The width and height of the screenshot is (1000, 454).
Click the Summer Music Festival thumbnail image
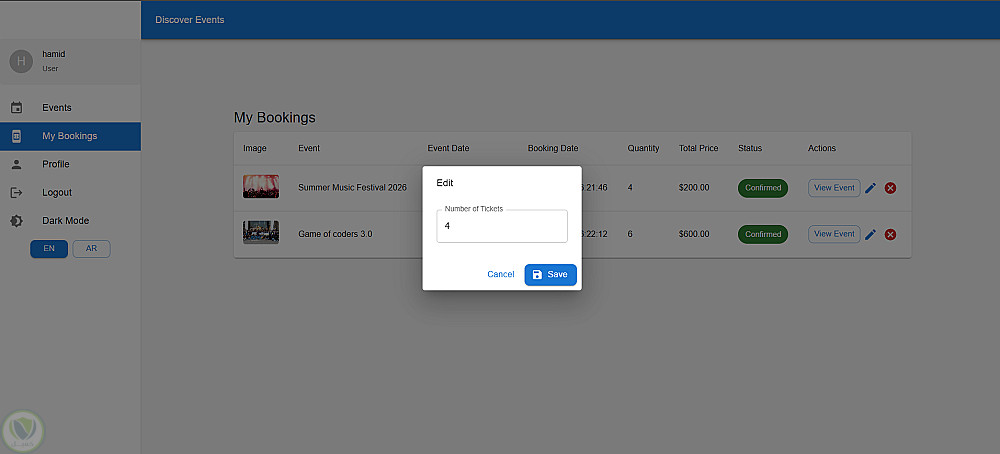[x=261, y=186]
